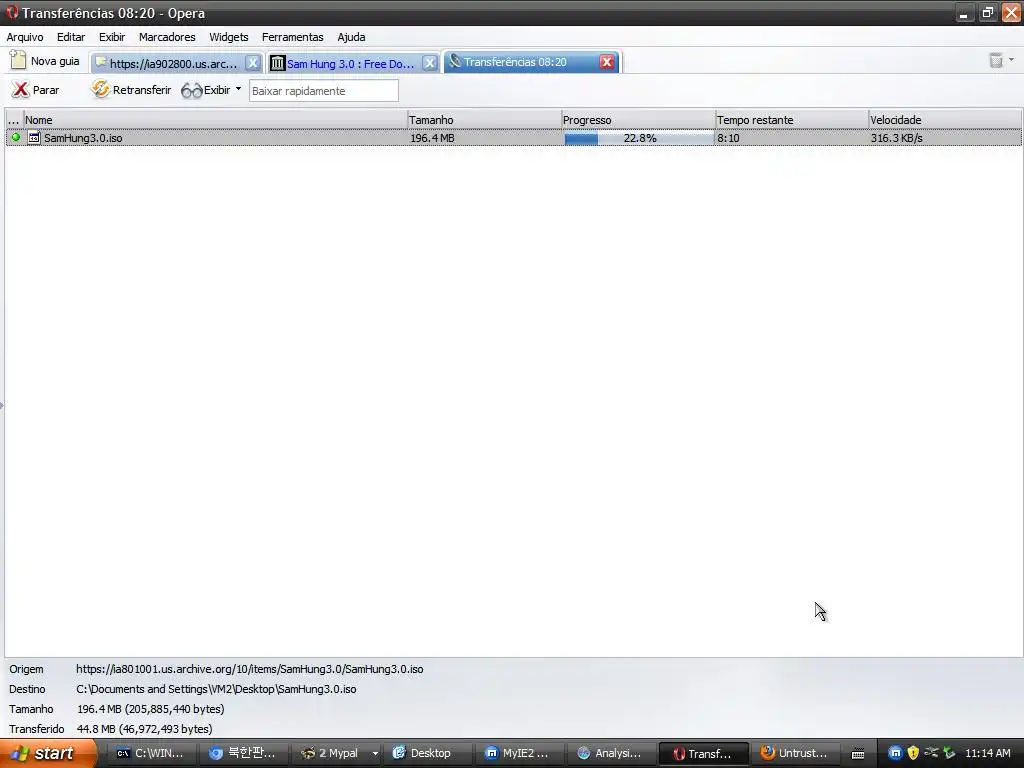Expand the Mypal taskbar group arrow
The width and height of the screenshot is (1024, 768).
click(x=375, y=754)
